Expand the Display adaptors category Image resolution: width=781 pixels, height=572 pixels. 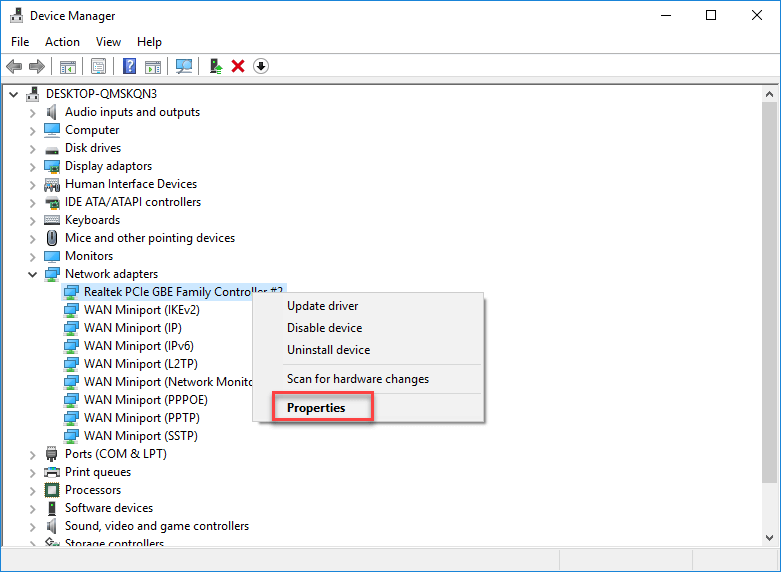pos(32,166)
